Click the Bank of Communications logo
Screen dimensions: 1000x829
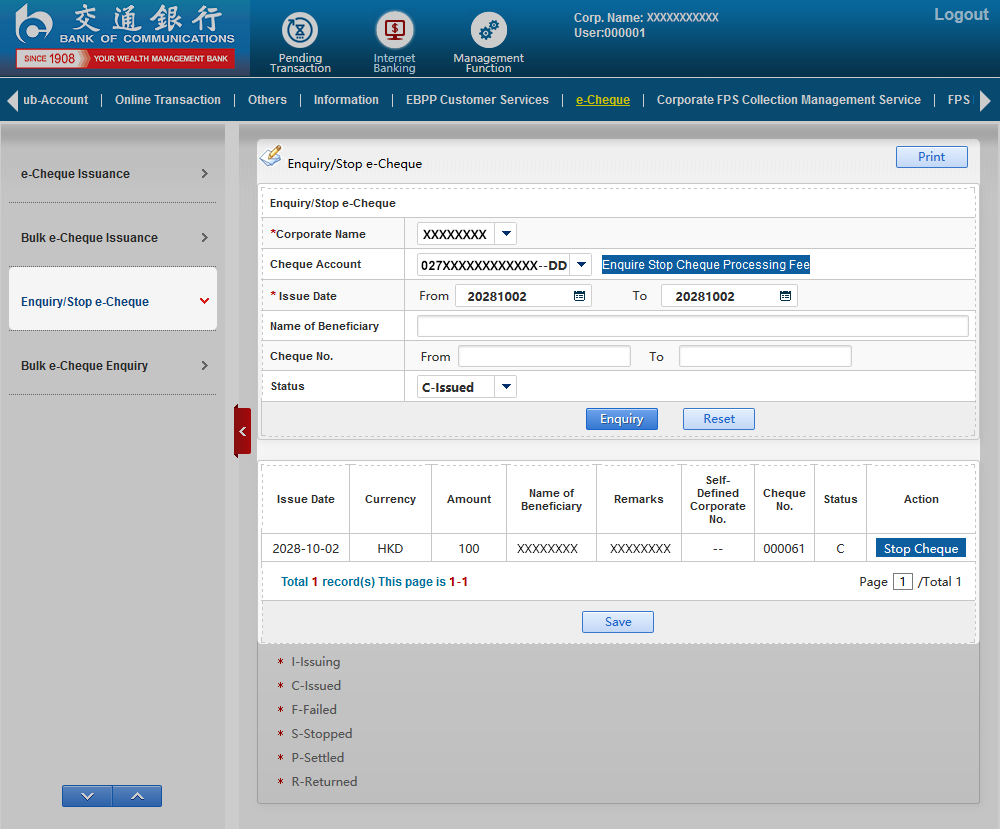coord(126,36)
